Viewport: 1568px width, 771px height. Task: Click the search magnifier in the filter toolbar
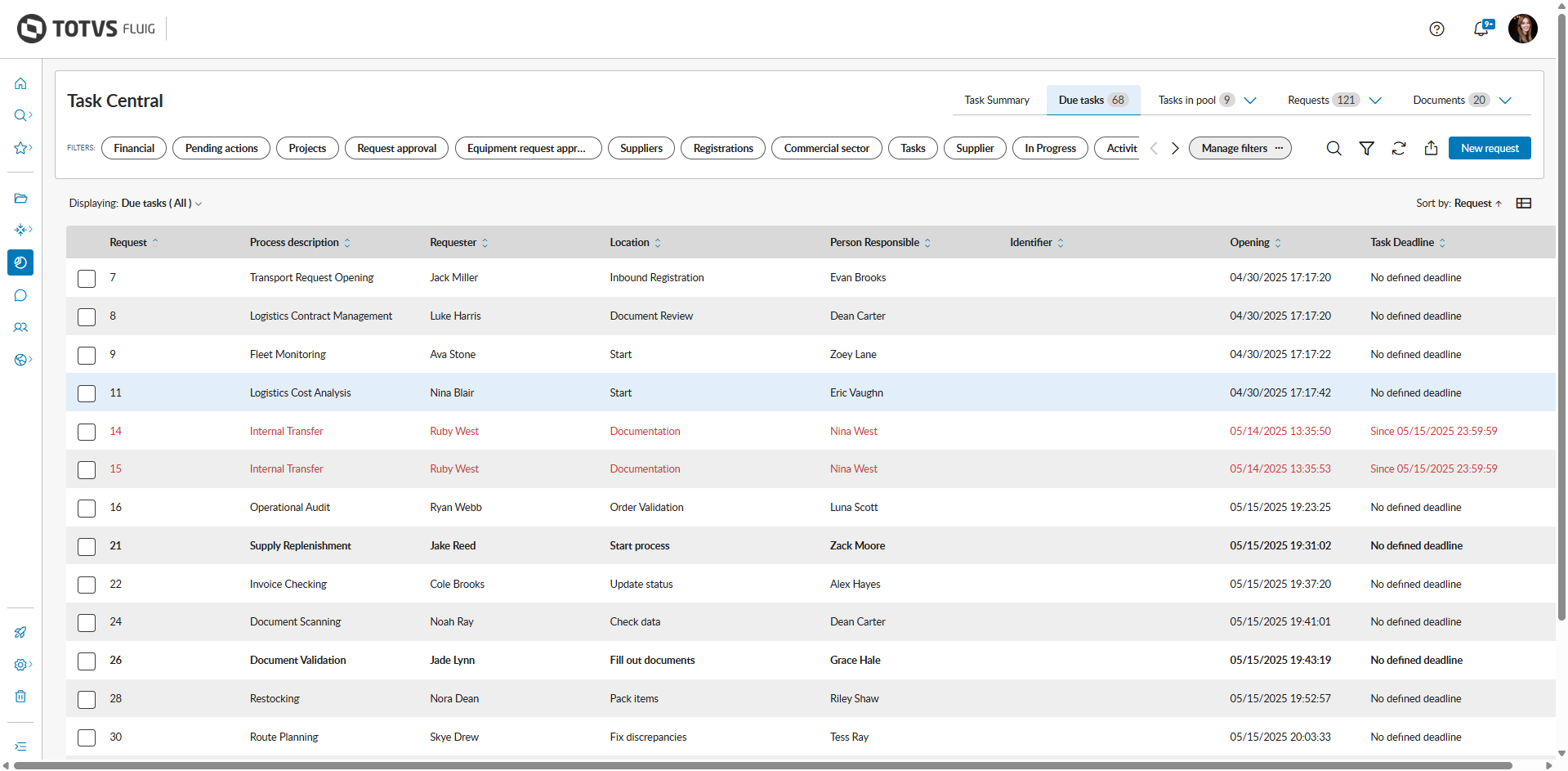(x=1333, y=148)
